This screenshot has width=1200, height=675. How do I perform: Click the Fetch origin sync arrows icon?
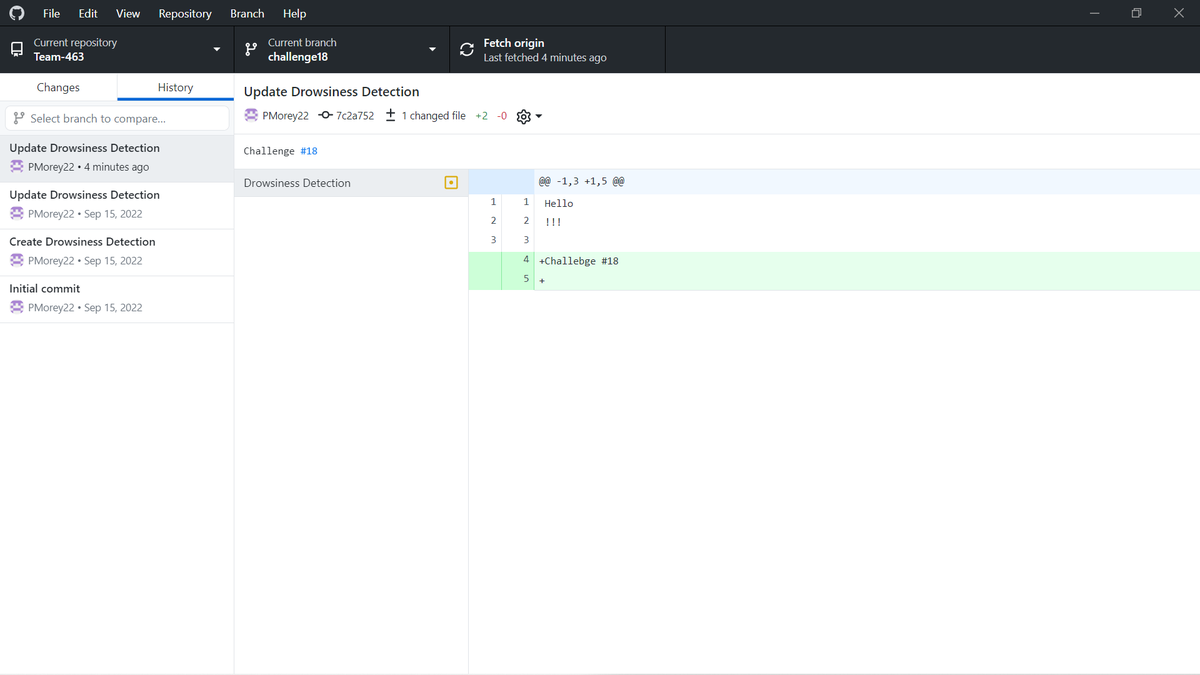(x=466, y=50)
